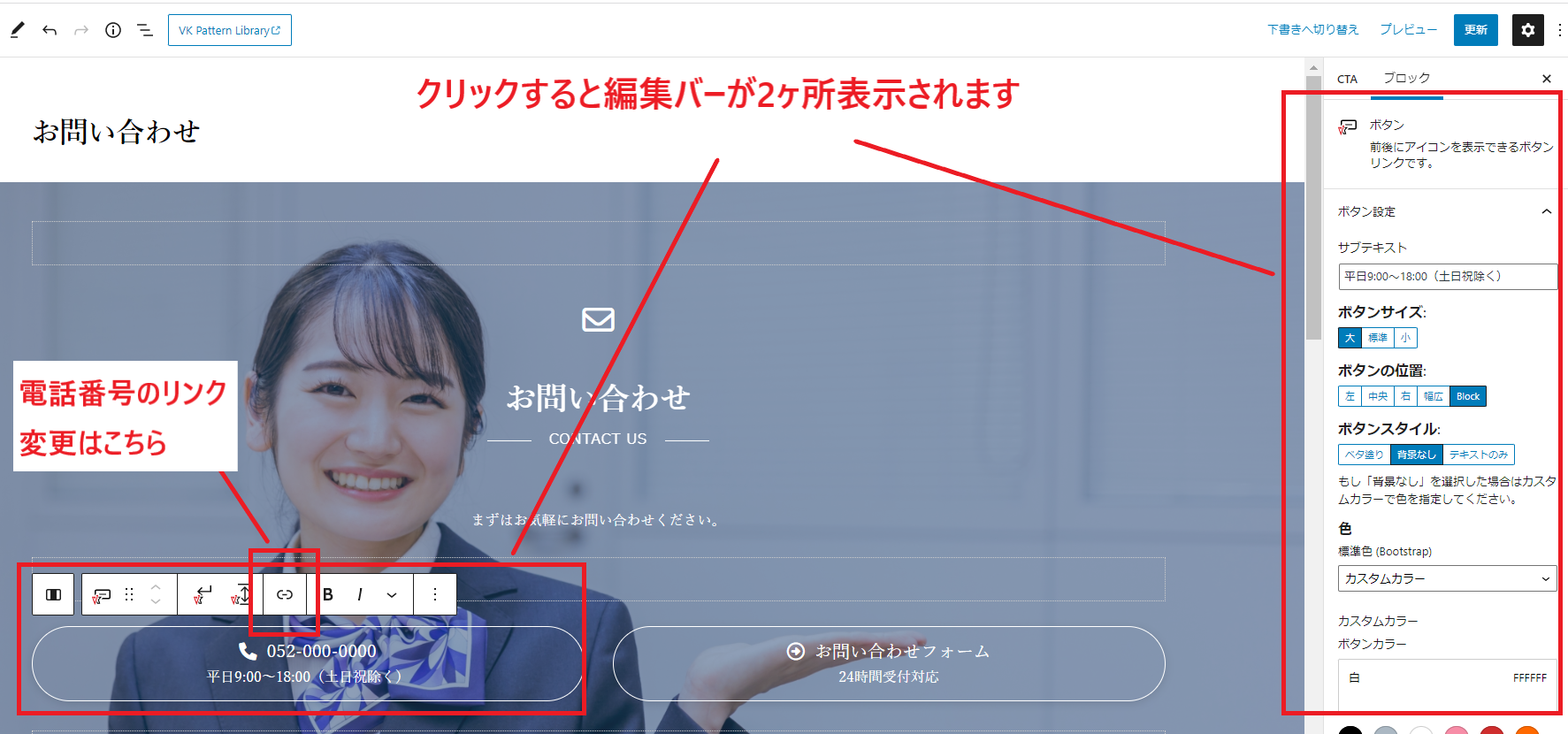Switch to the CTA tab

point(1347,79)
